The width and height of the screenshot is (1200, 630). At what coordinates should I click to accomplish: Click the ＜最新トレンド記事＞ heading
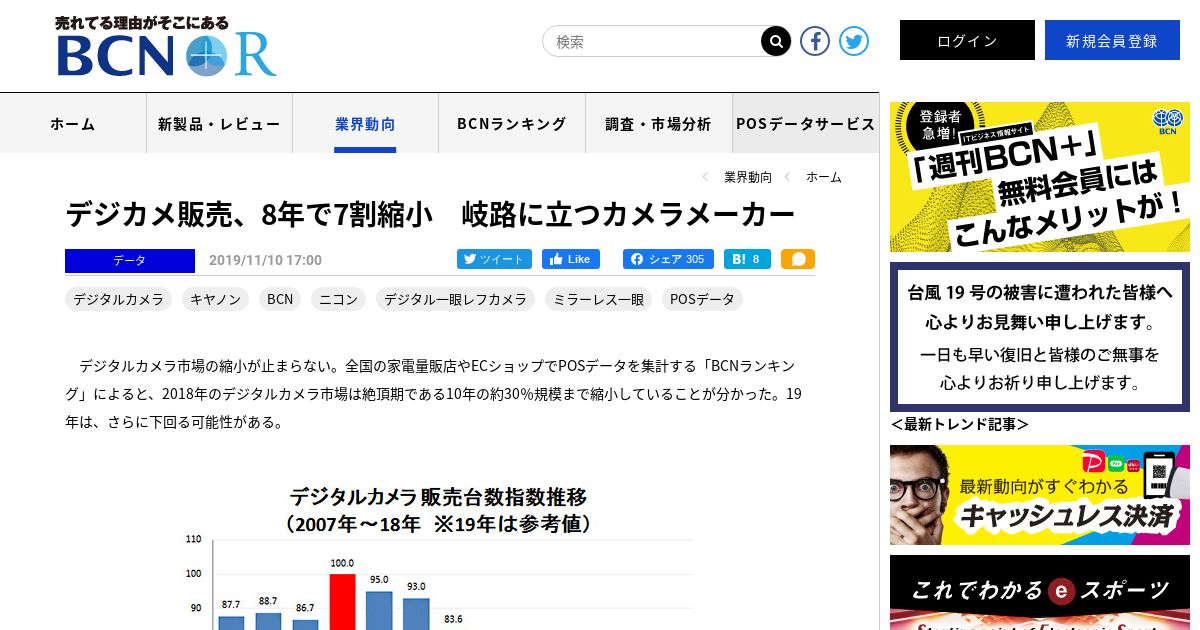point(960,425)
